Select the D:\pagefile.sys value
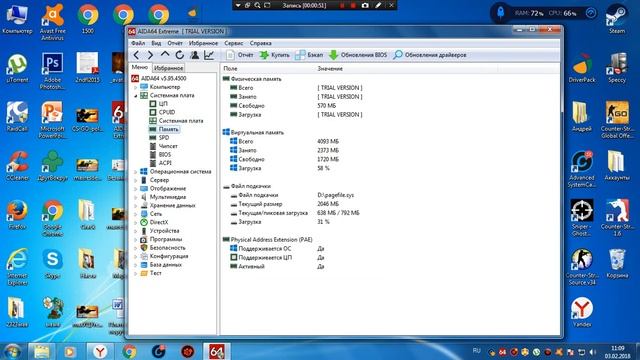The height and width of the screenshot is (360, 640). coord(336,195)
